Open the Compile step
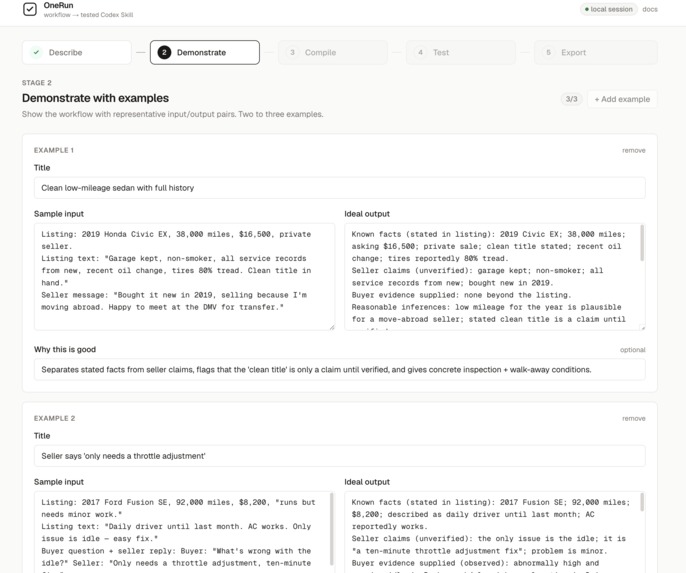 pos(332,52)
